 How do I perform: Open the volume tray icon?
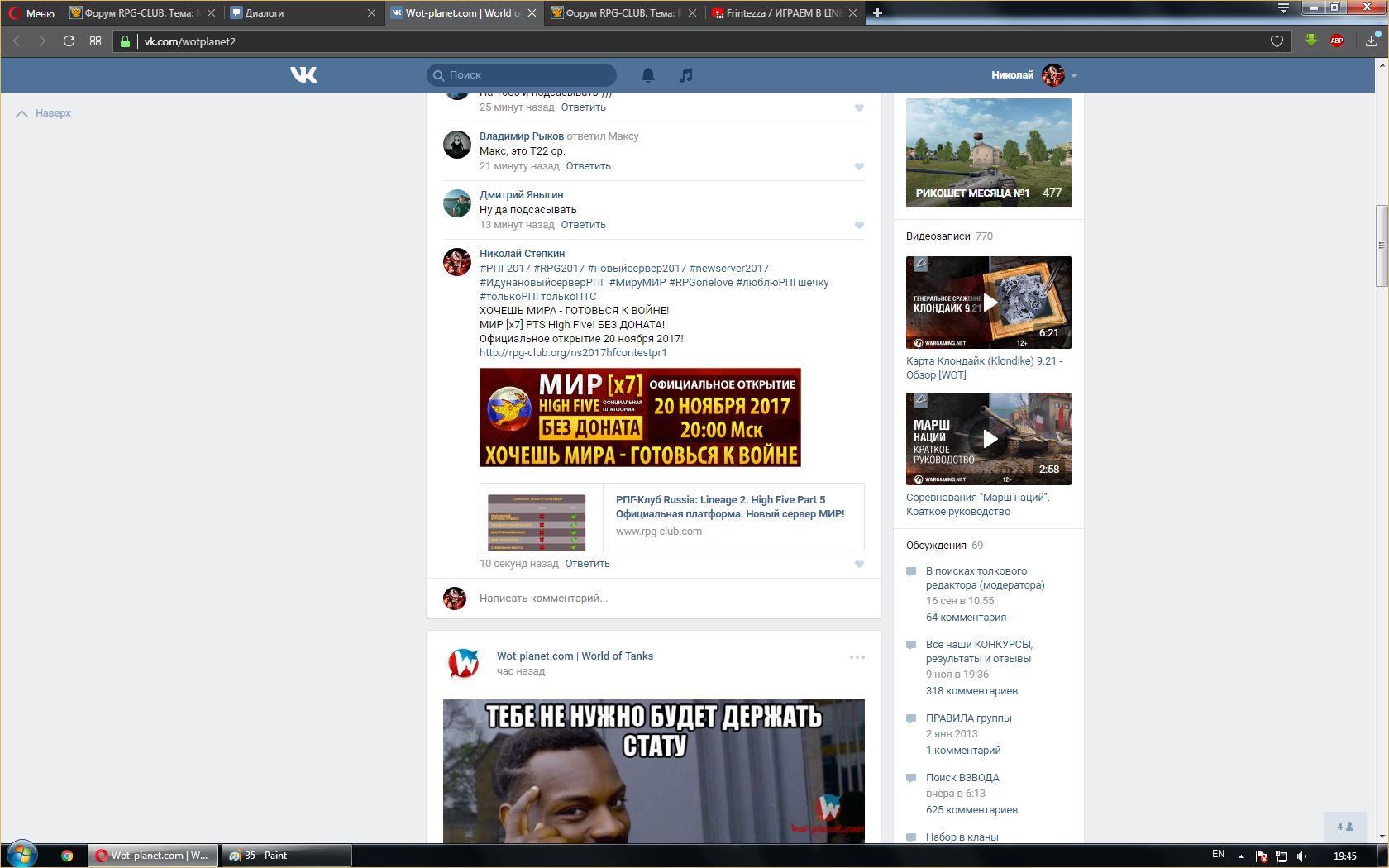pyautogui.click(x=1301, y=856)
